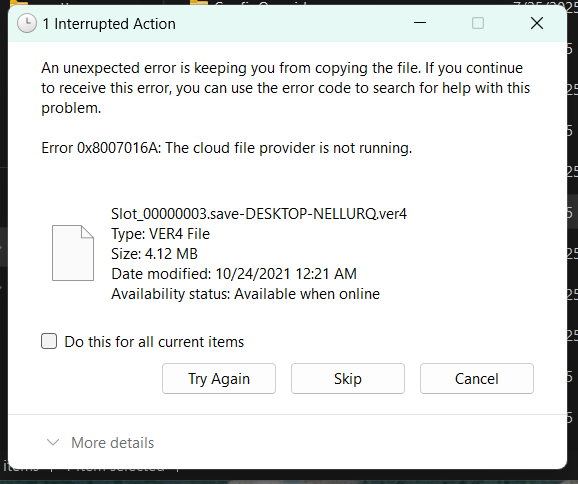Click the Try Again button
The image size is (578, 484).
pos(219,379)
